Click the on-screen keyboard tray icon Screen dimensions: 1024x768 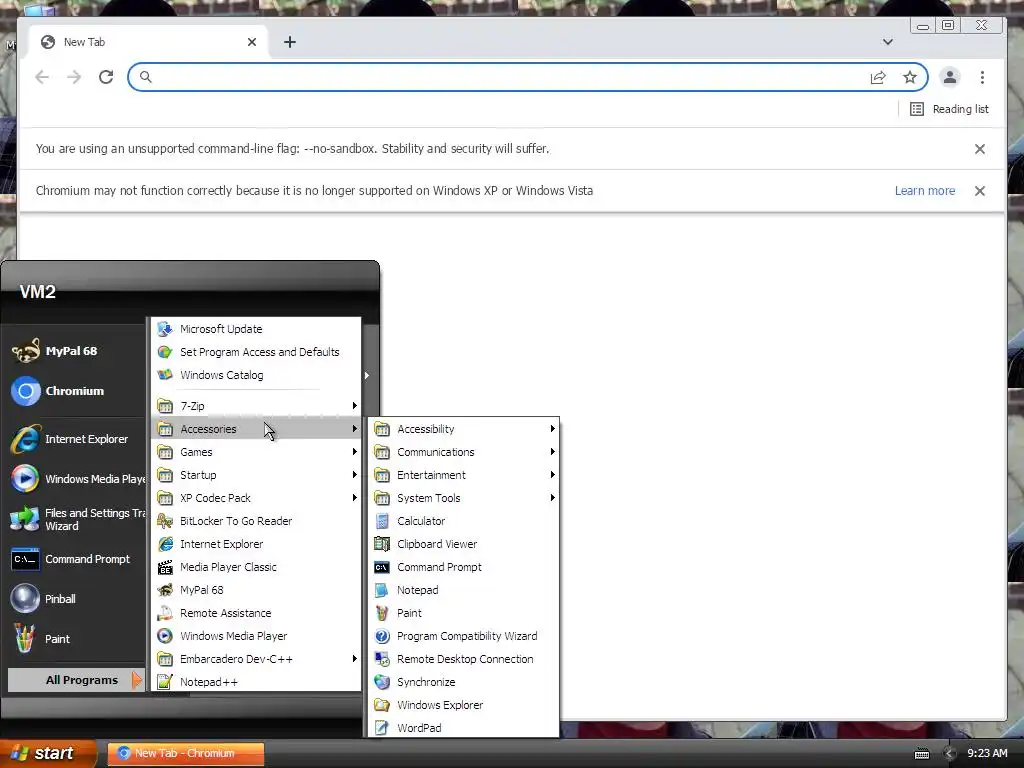click(921, 754)
